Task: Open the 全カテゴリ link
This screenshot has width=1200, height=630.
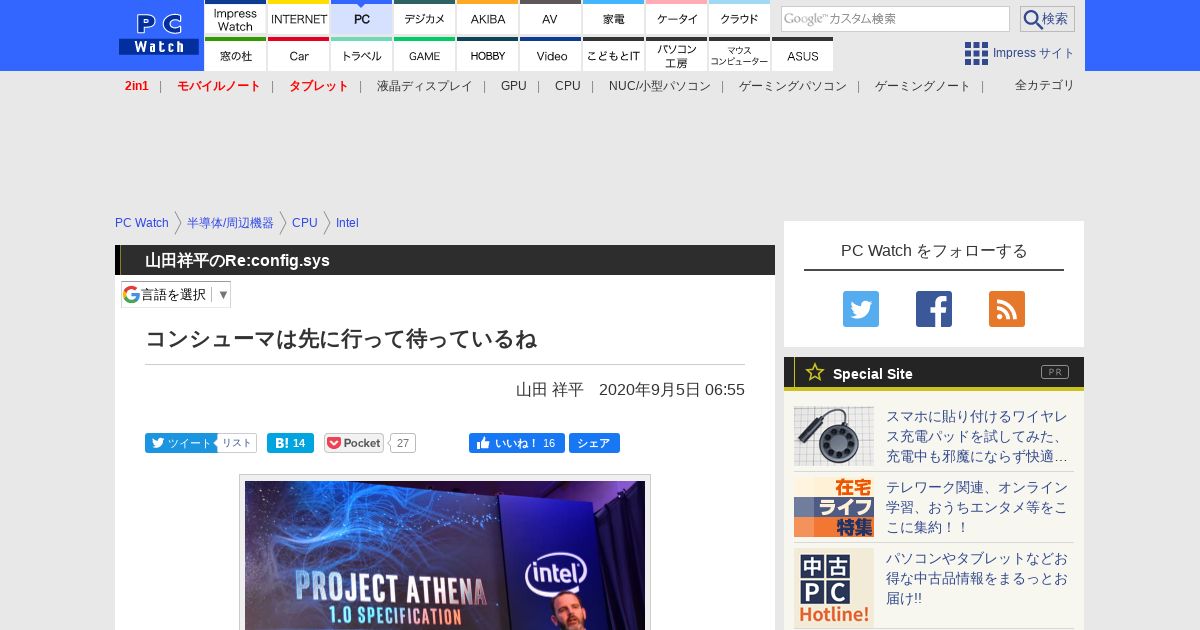Action: point(1045,85)
